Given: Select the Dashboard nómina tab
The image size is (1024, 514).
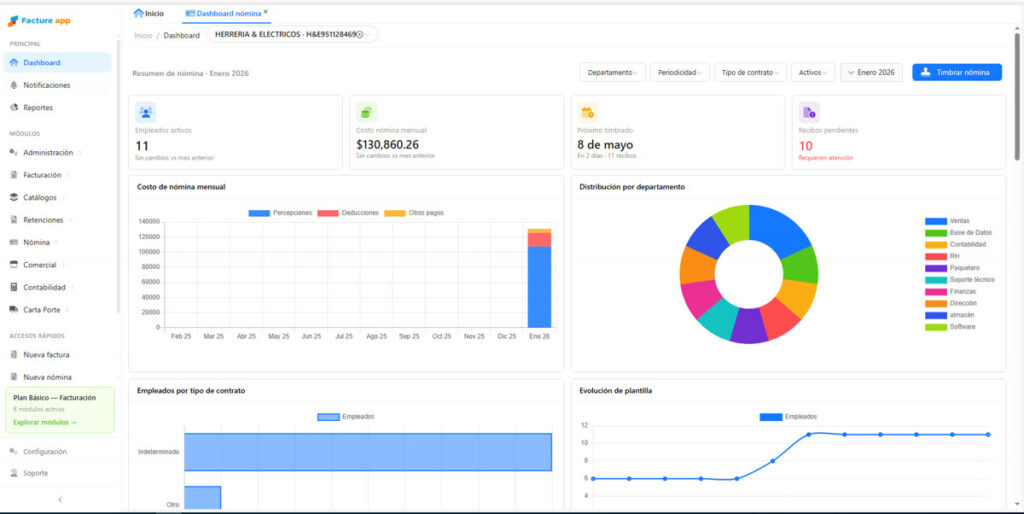Looking at the screenshot, I should [x=224, y=13].
